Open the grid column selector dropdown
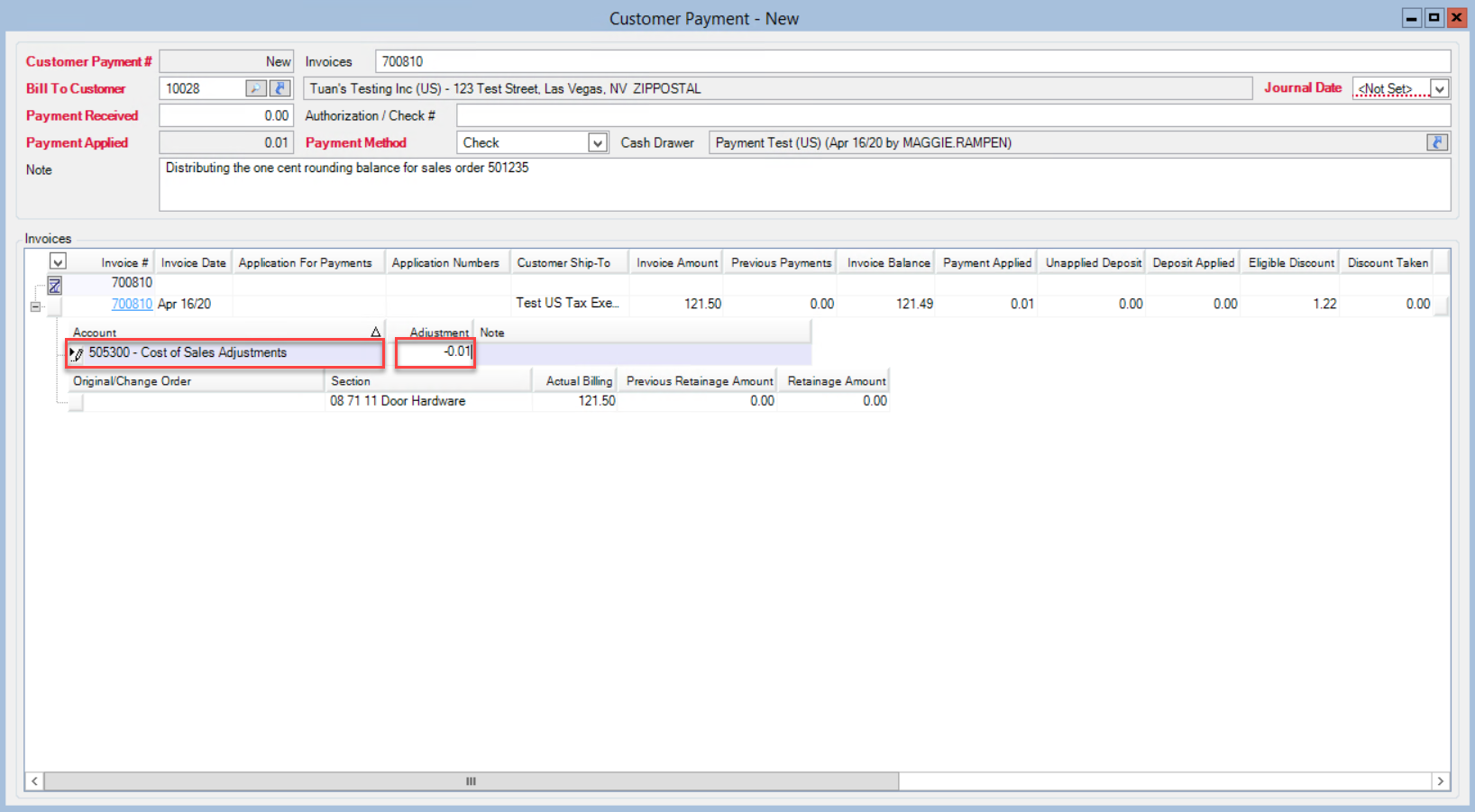The height and width of the screenshot is (812, 1475). 58,262
